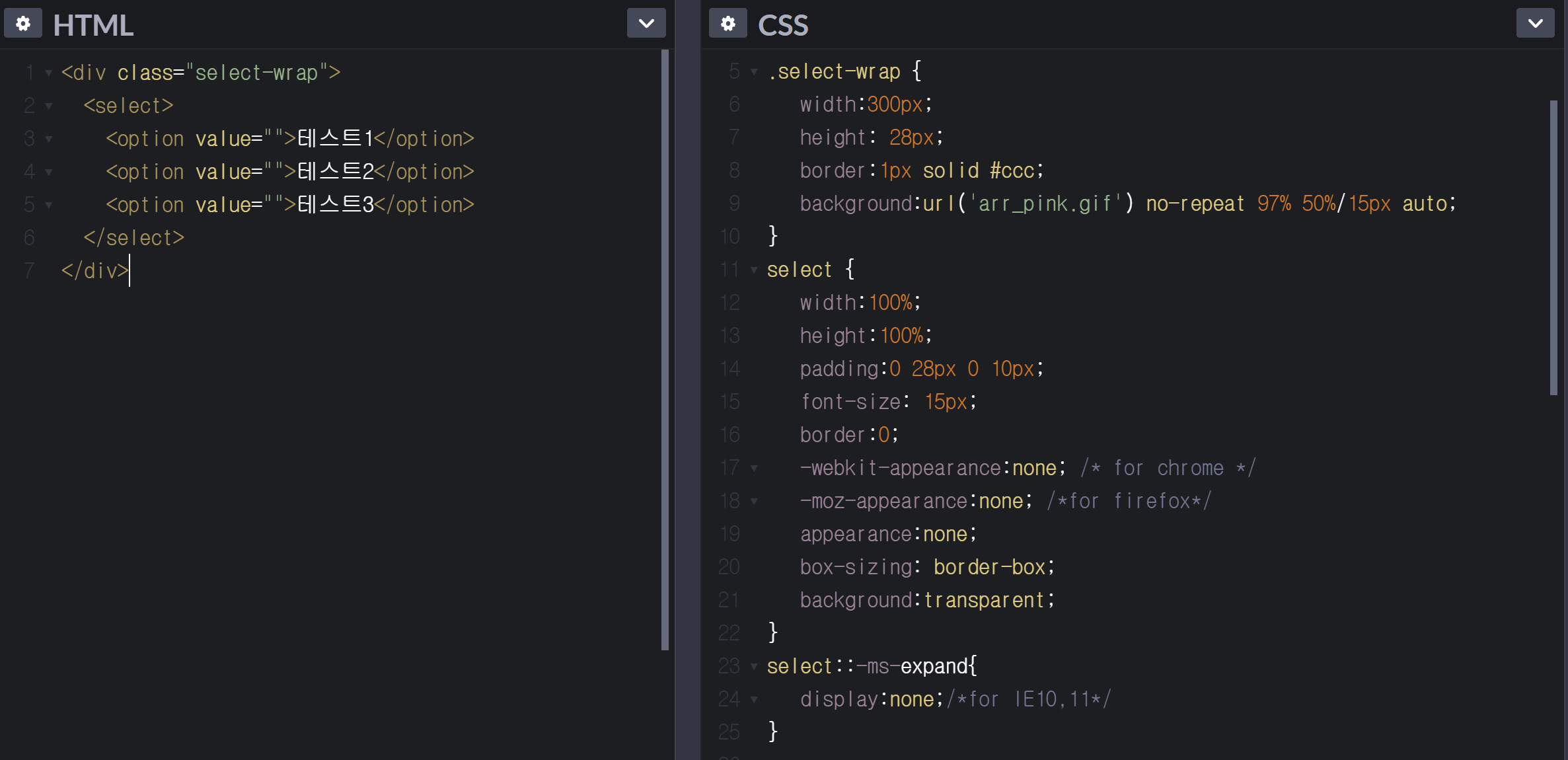This screenshot has height=760, width=1568.
Task: Click the CSS editor vertical scrollbar
Action: [x=1553, y=248]
